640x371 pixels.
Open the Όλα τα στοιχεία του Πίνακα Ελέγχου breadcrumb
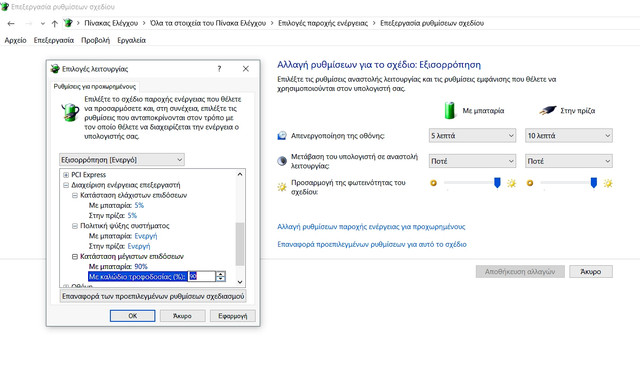click(x=208, y=23)
